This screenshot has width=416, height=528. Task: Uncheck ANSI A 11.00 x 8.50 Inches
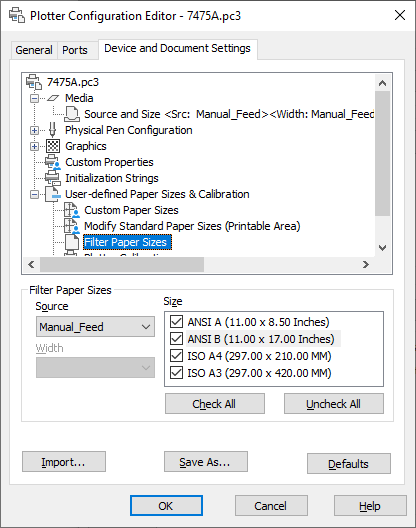177,322
